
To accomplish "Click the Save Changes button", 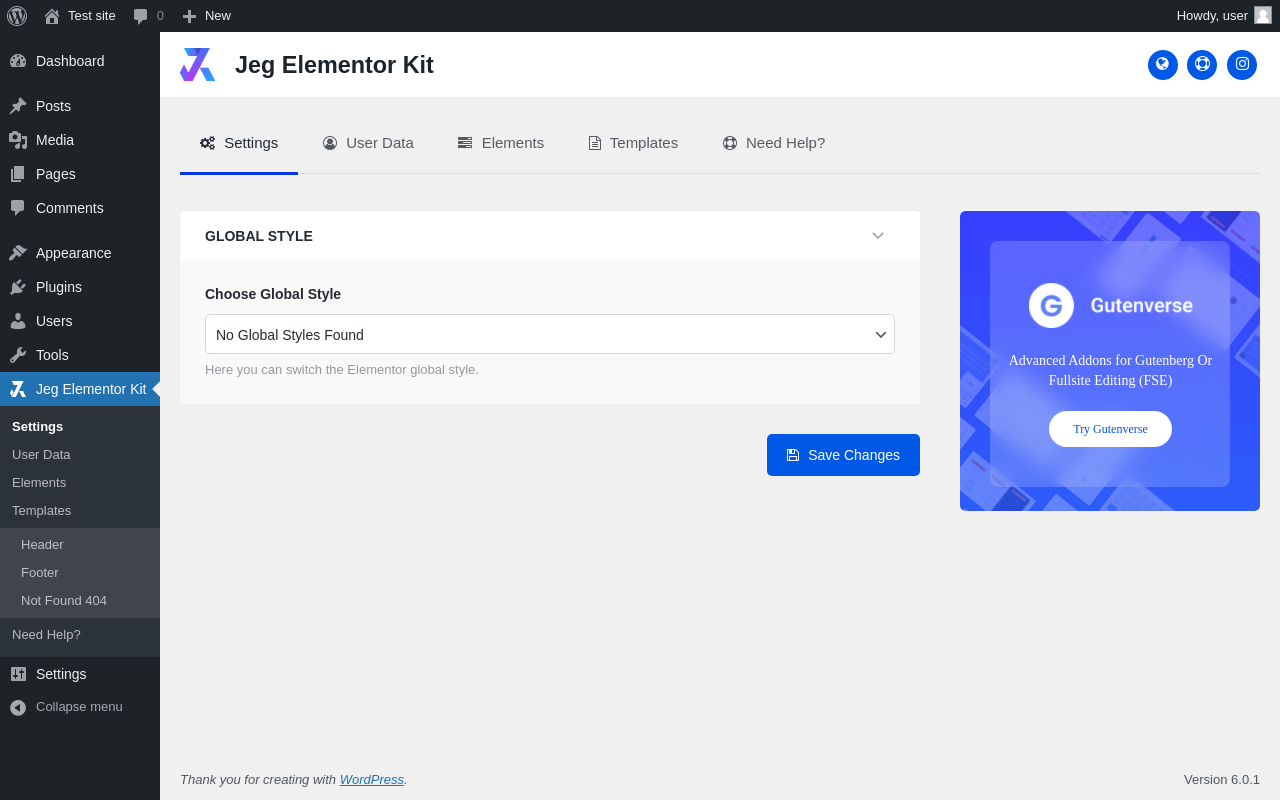I will (843, 455).
